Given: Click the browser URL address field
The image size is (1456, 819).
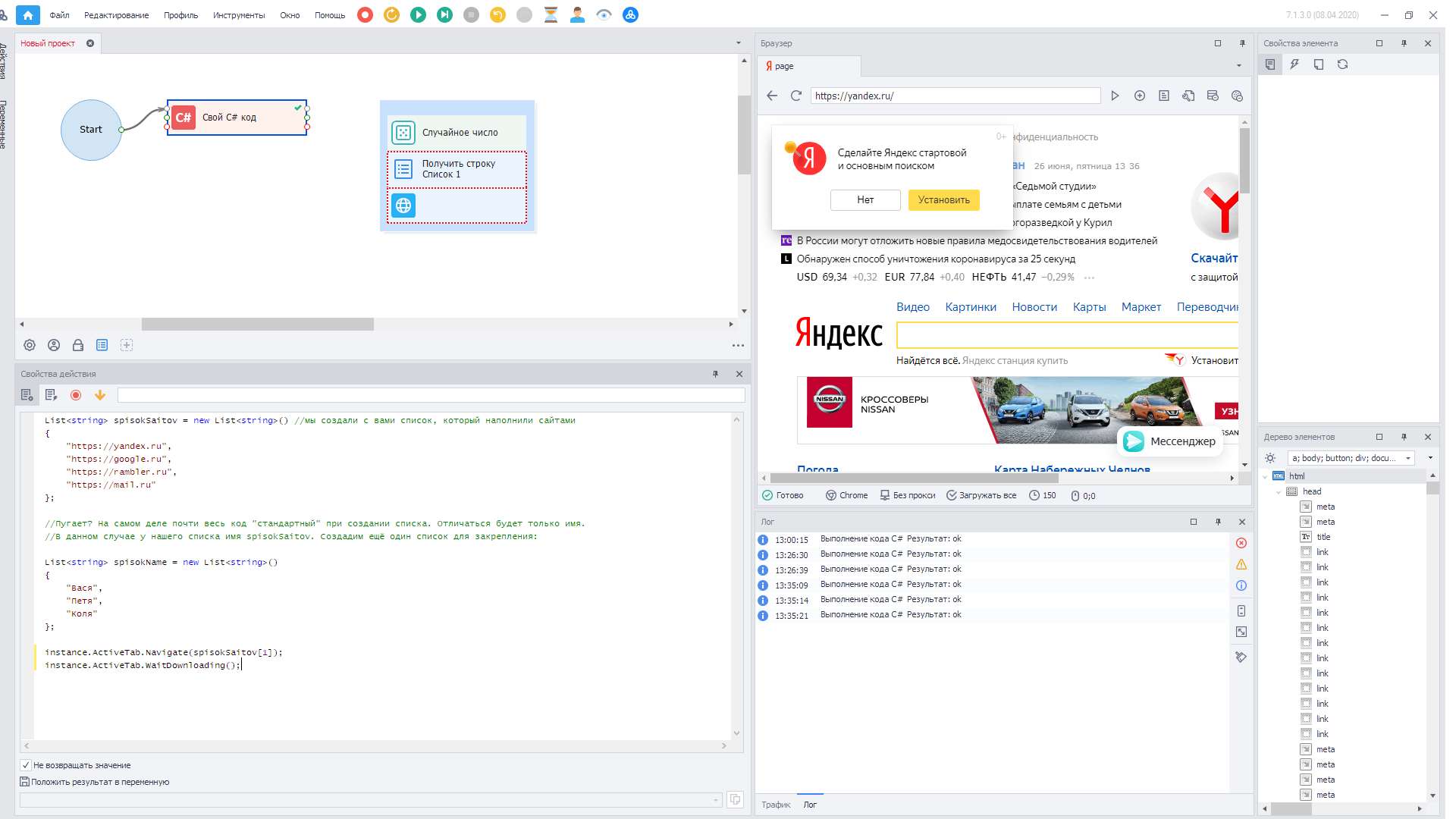Looking at the screenshot, I should pos(955,96).
